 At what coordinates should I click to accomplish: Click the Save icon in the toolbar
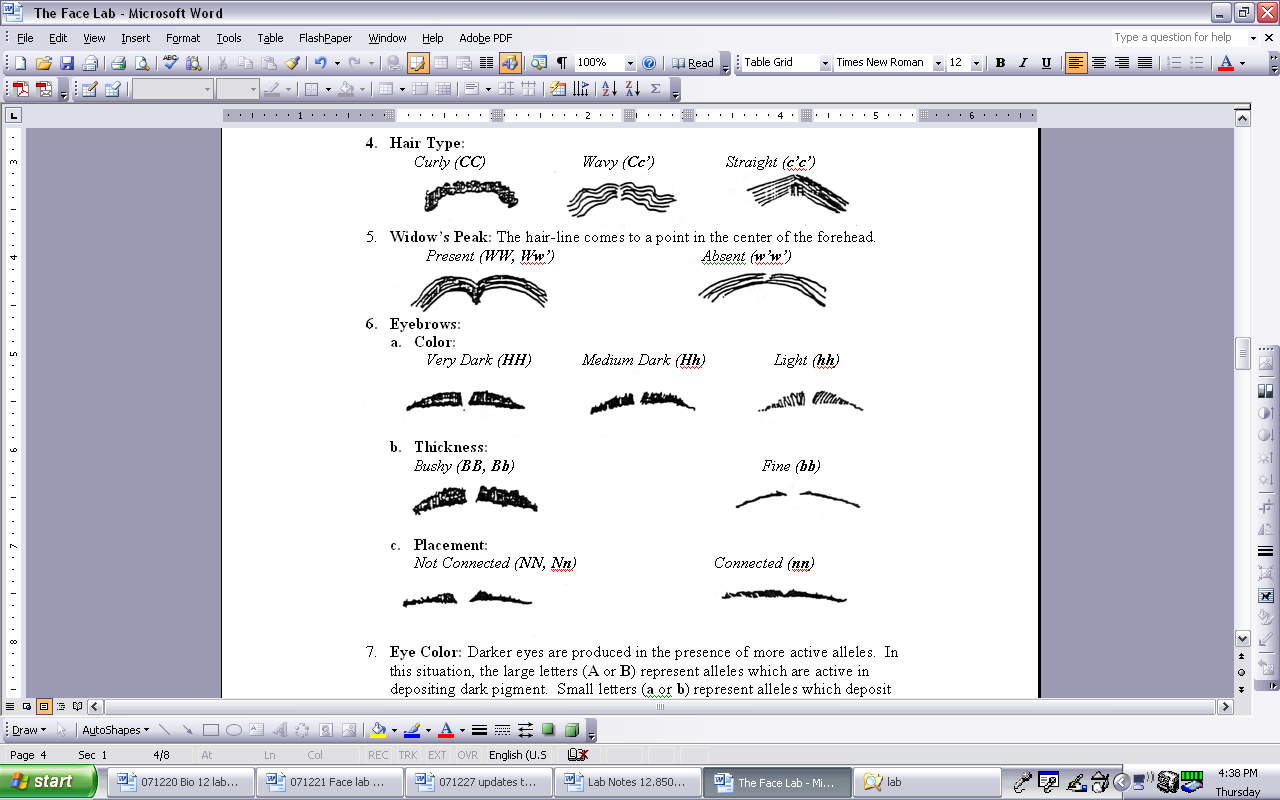(67, 63)
